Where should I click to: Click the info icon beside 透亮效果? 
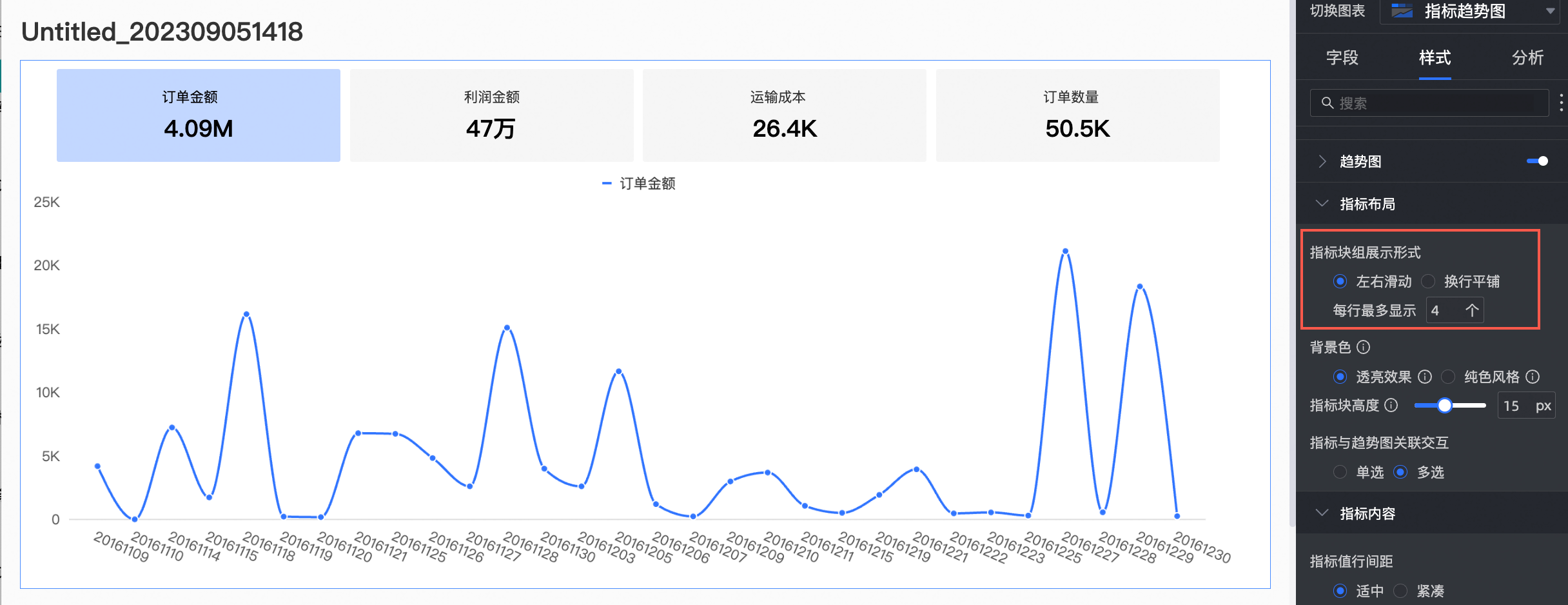tap(1425, 377)
